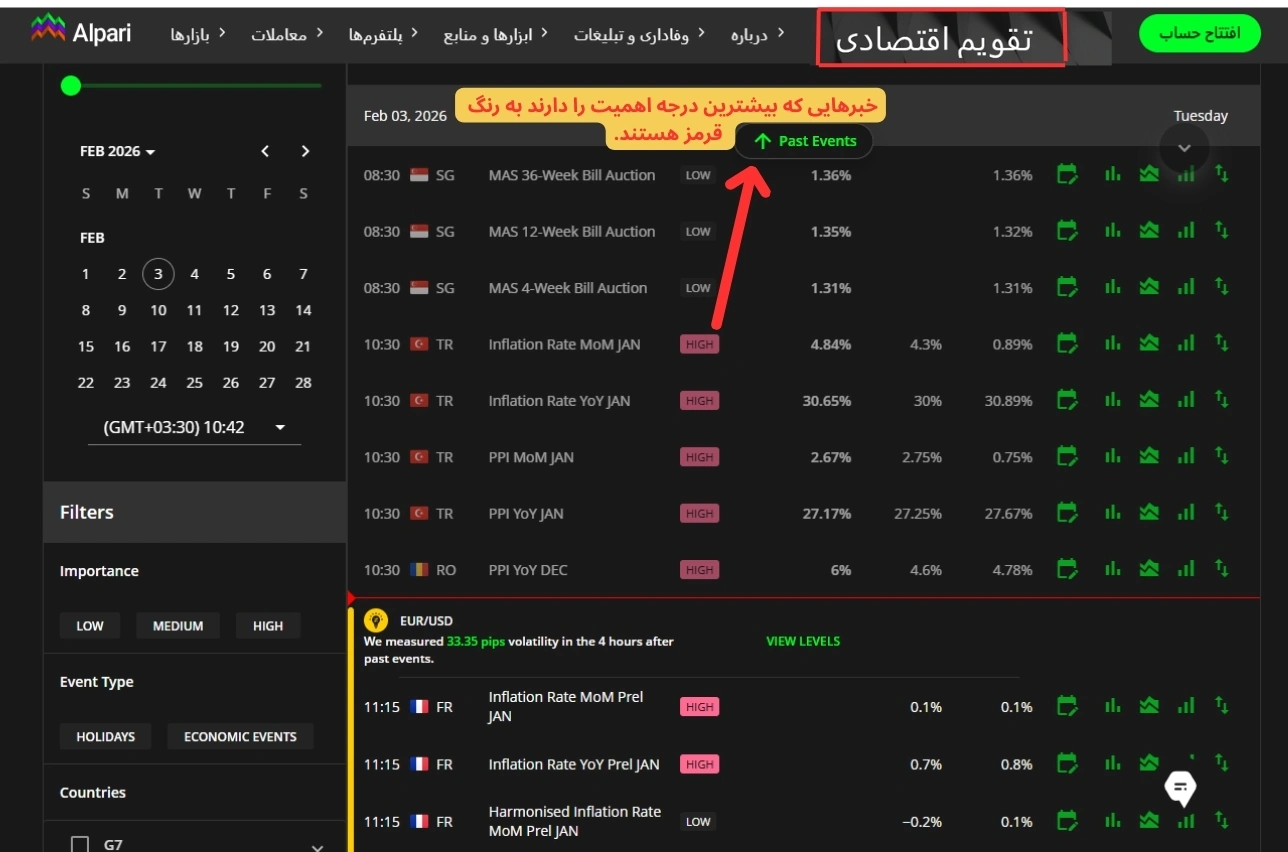Open the VIEW LEVELS link
The width and height of the screenshot is (1288, 852).
pyautogui.click(x=803, y=641)
